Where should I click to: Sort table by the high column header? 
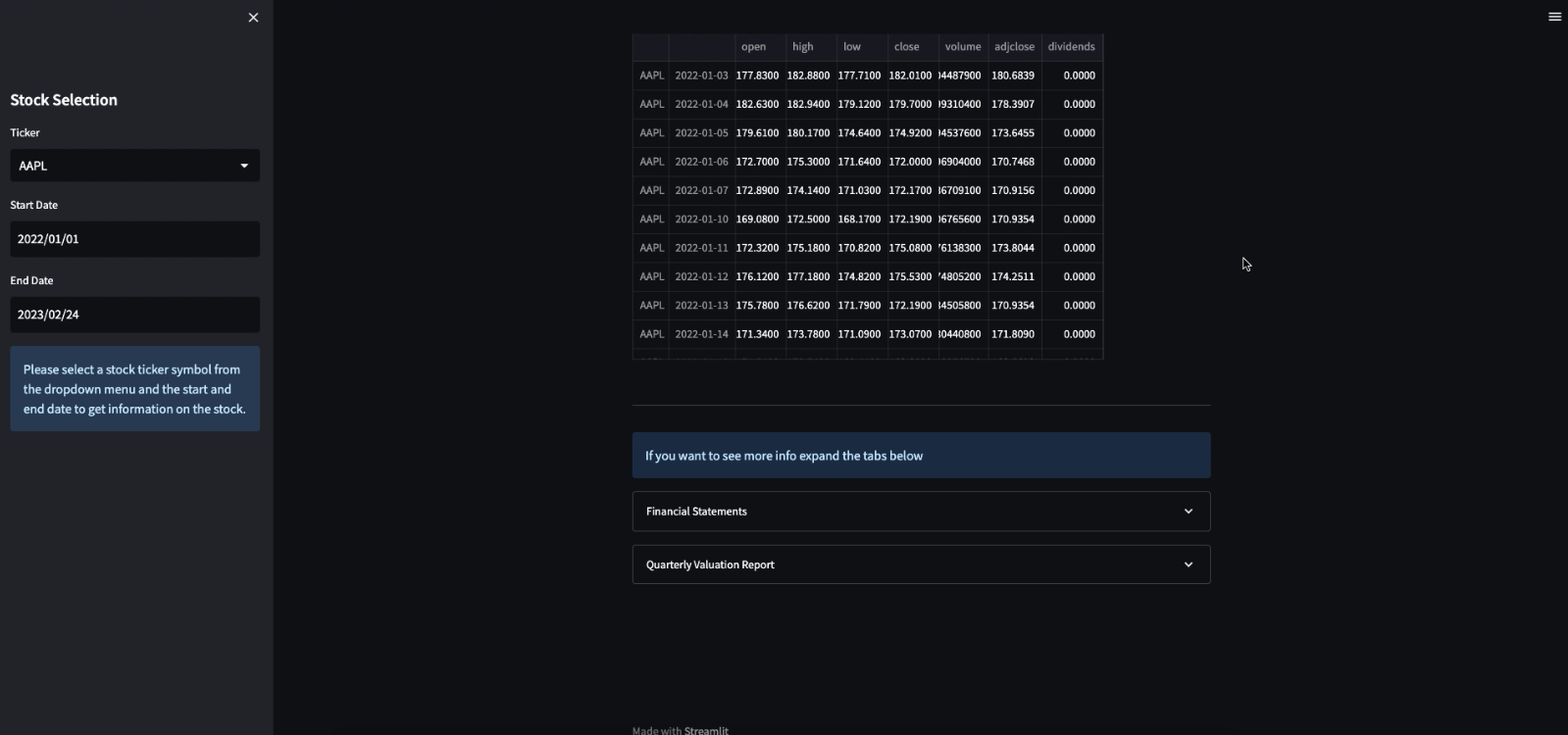click(x=810, y=47)
